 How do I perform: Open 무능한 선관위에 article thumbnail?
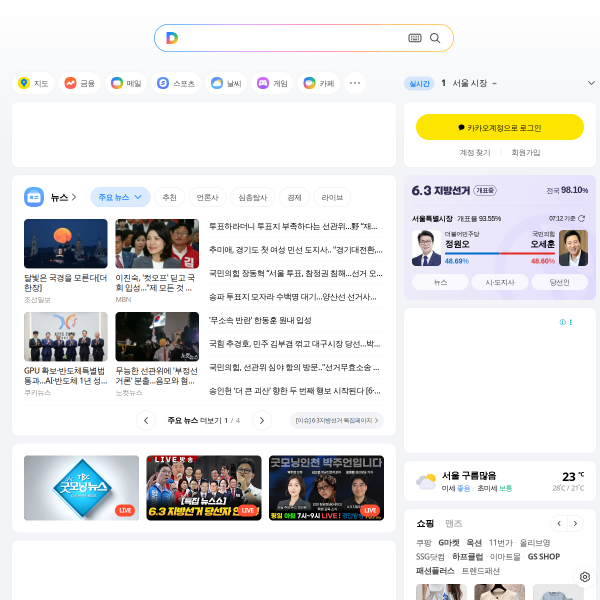(157, 336)
